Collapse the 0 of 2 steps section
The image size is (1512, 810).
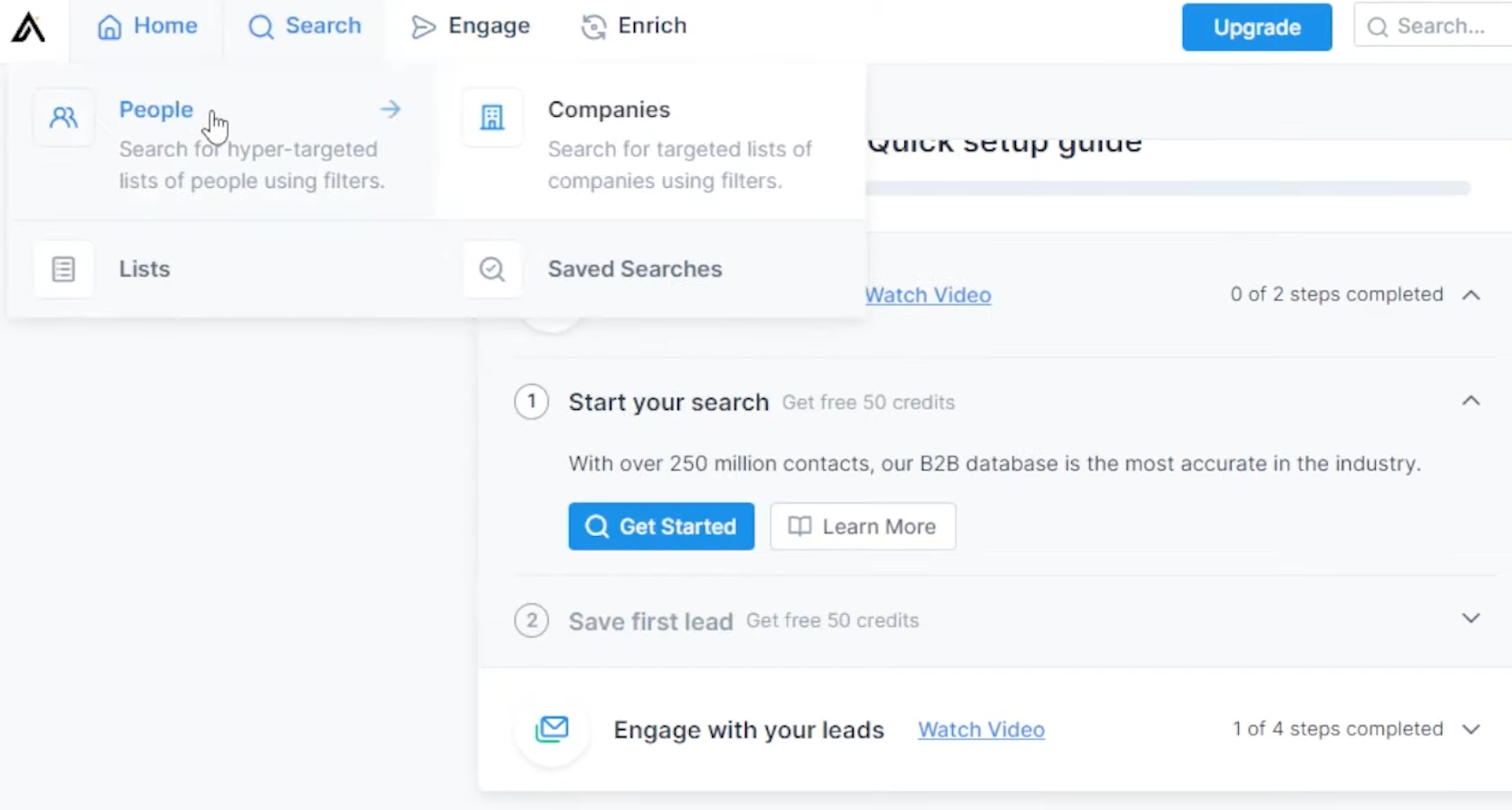[1470, 295]
